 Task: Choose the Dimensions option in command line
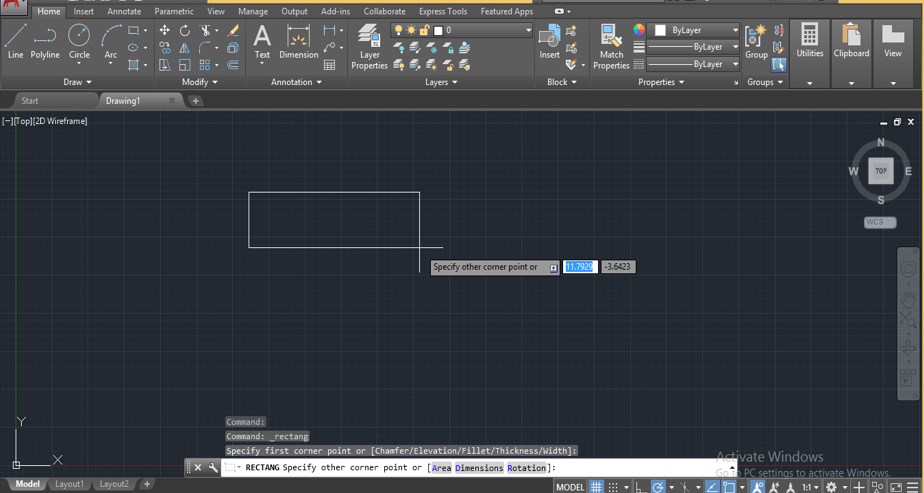coord(478,468)
